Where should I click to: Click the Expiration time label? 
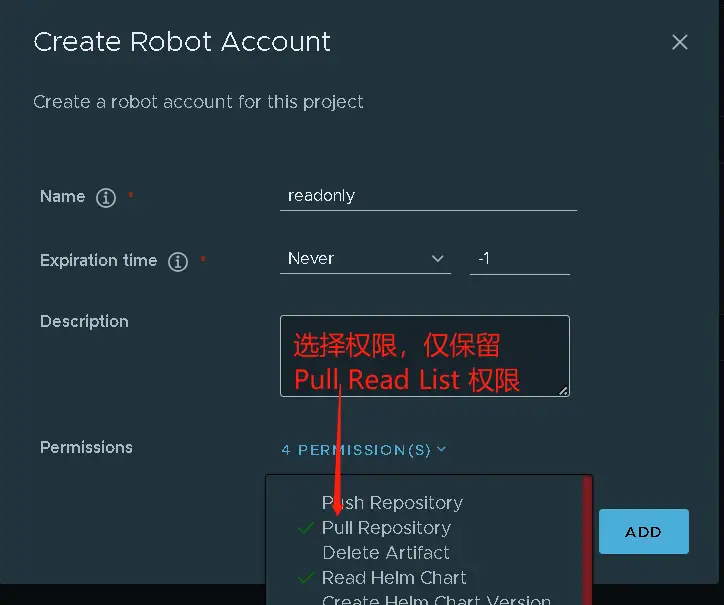(98, 261)
